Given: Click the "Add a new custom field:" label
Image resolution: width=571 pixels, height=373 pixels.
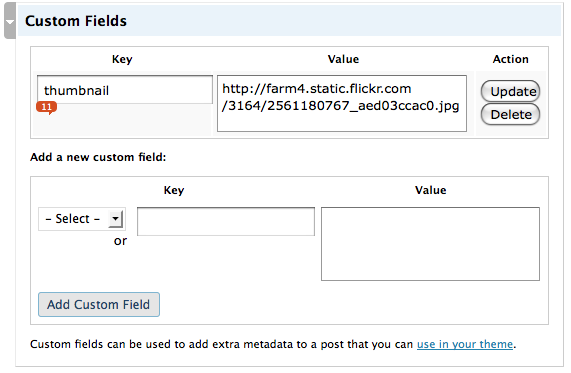Looking at the screenshot, I should [x=98, y=157].
